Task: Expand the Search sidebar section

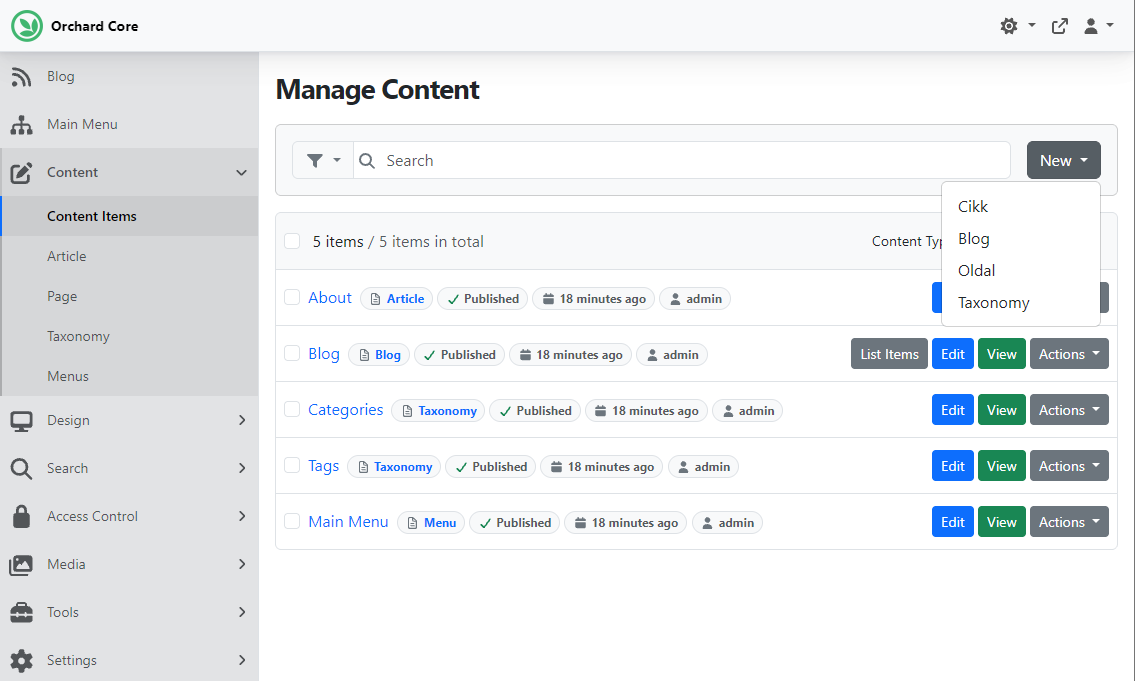Action: [242, 468]
